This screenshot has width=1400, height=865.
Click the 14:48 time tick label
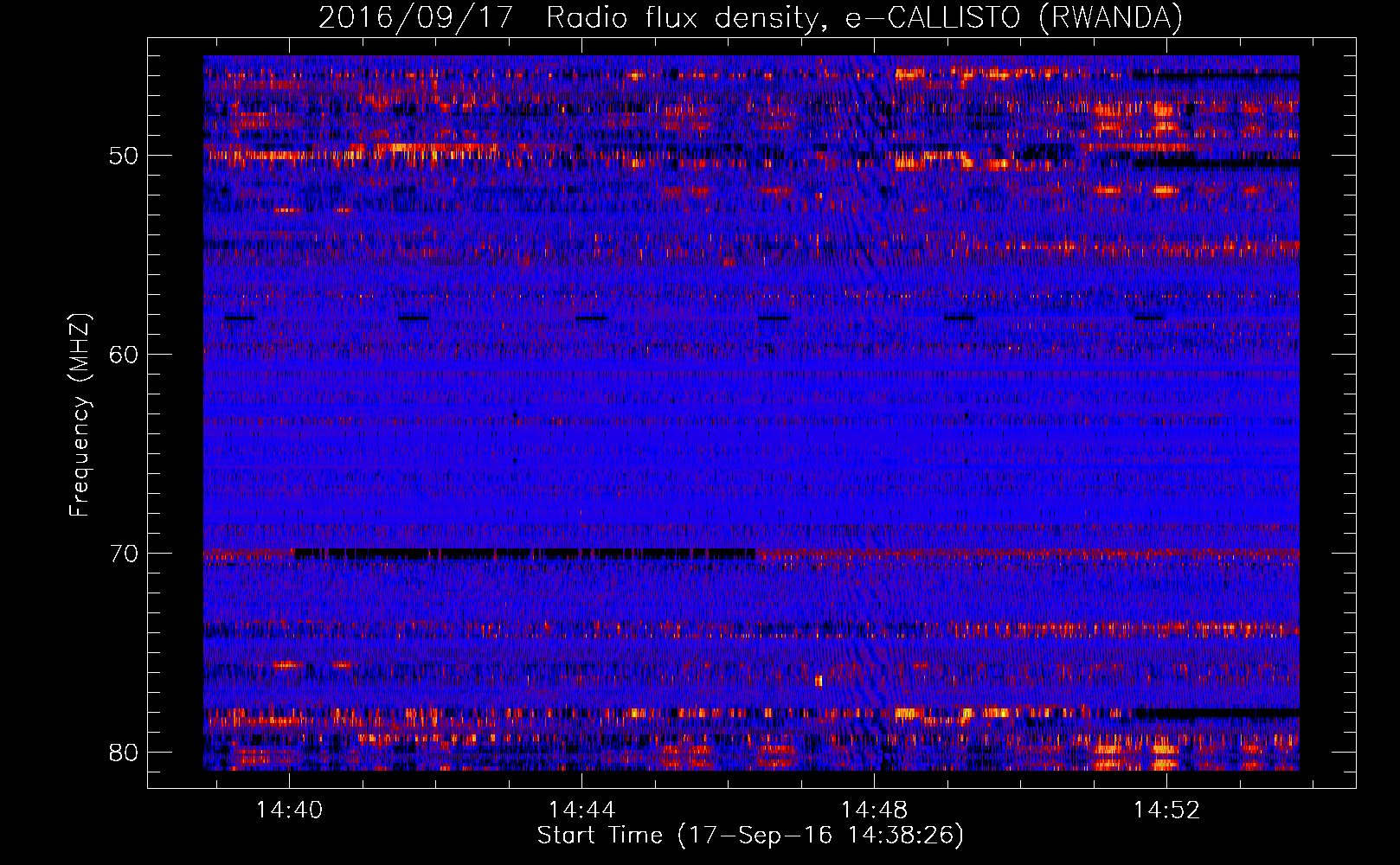[875, 810]
